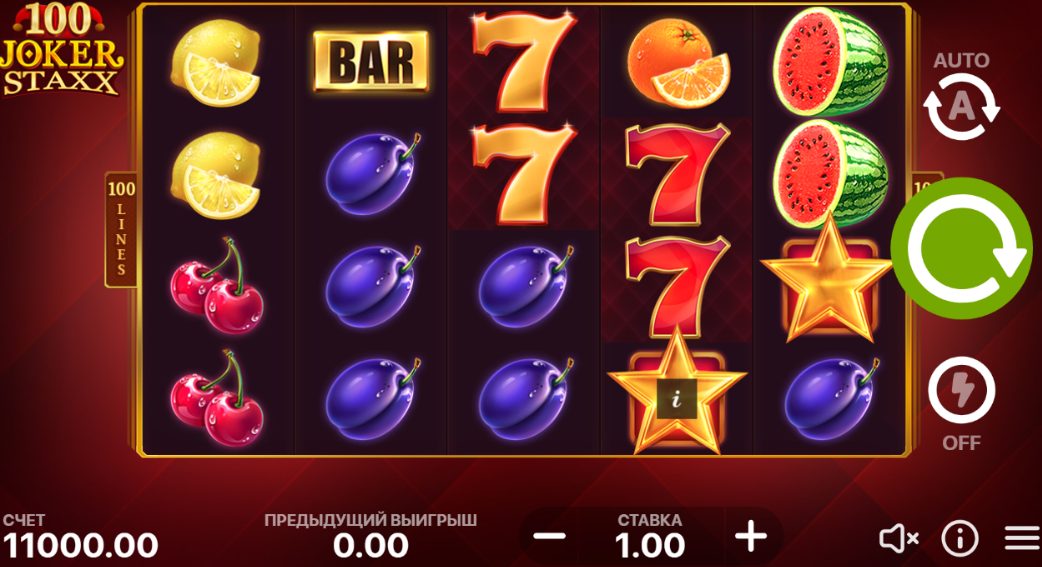Increase the bet with plus button
The width and height of the screenshot is (1042, 567).
point(751,536)
